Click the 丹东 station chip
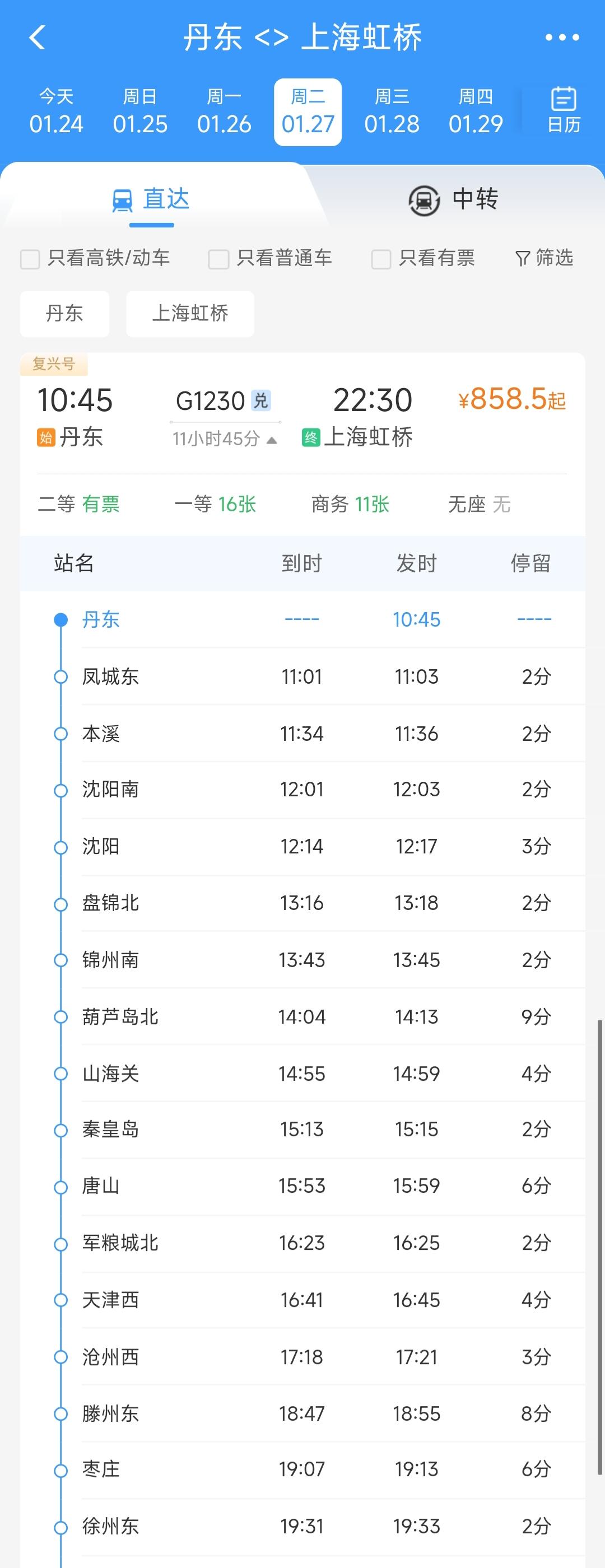The height and width of the screenshot is (1568, 605). 64,314
